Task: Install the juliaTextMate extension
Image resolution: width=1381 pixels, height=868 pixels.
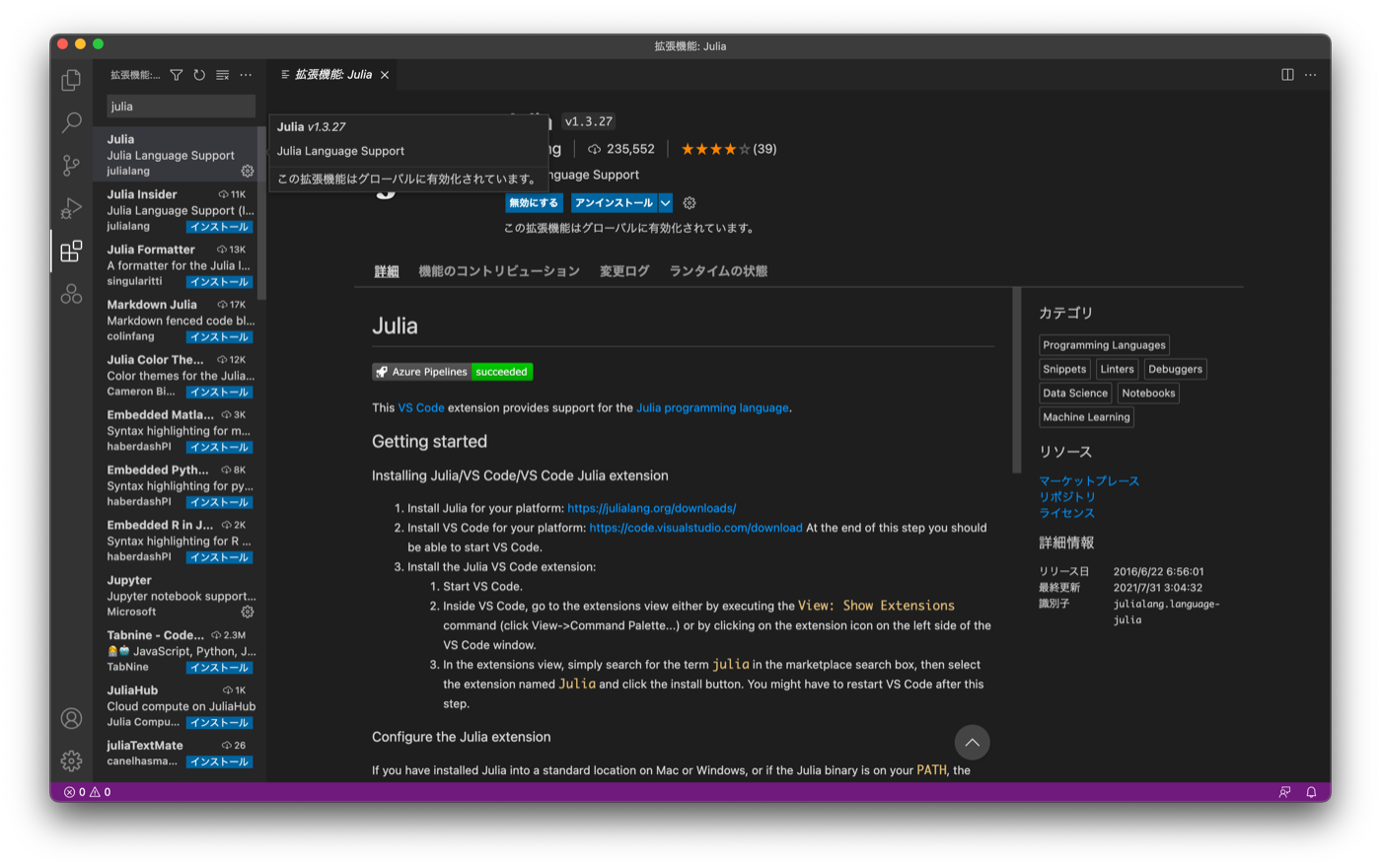Action: click(x=220, y=761)
